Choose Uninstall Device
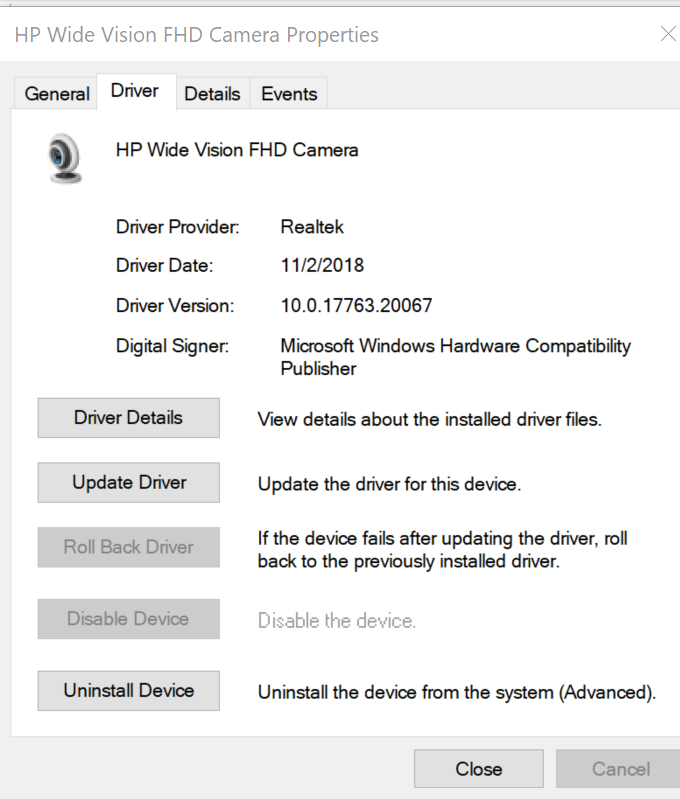680x799 pixels. pos(128,691)
